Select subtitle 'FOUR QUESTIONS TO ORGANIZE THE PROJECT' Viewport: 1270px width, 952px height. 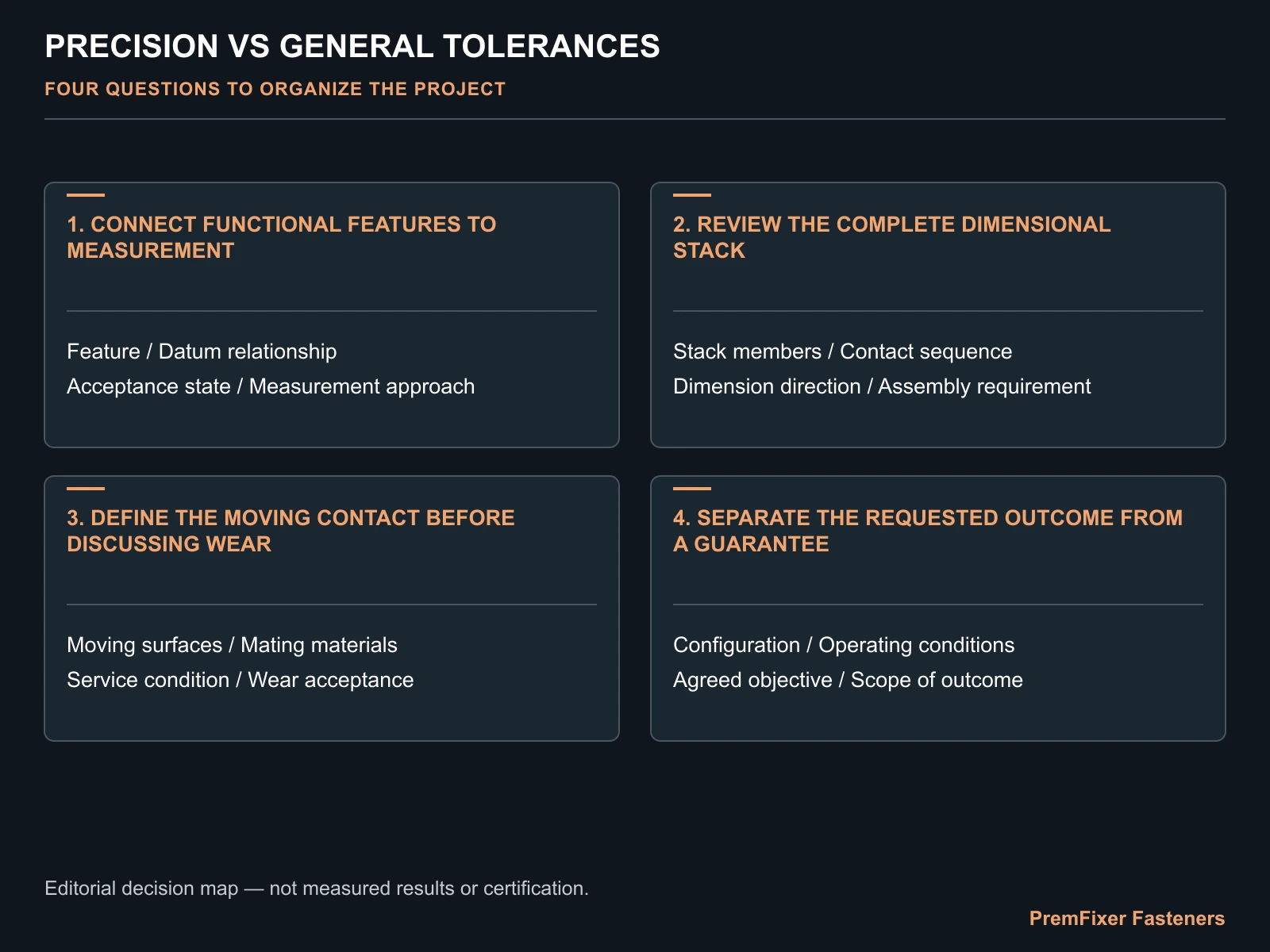(275, 89)
